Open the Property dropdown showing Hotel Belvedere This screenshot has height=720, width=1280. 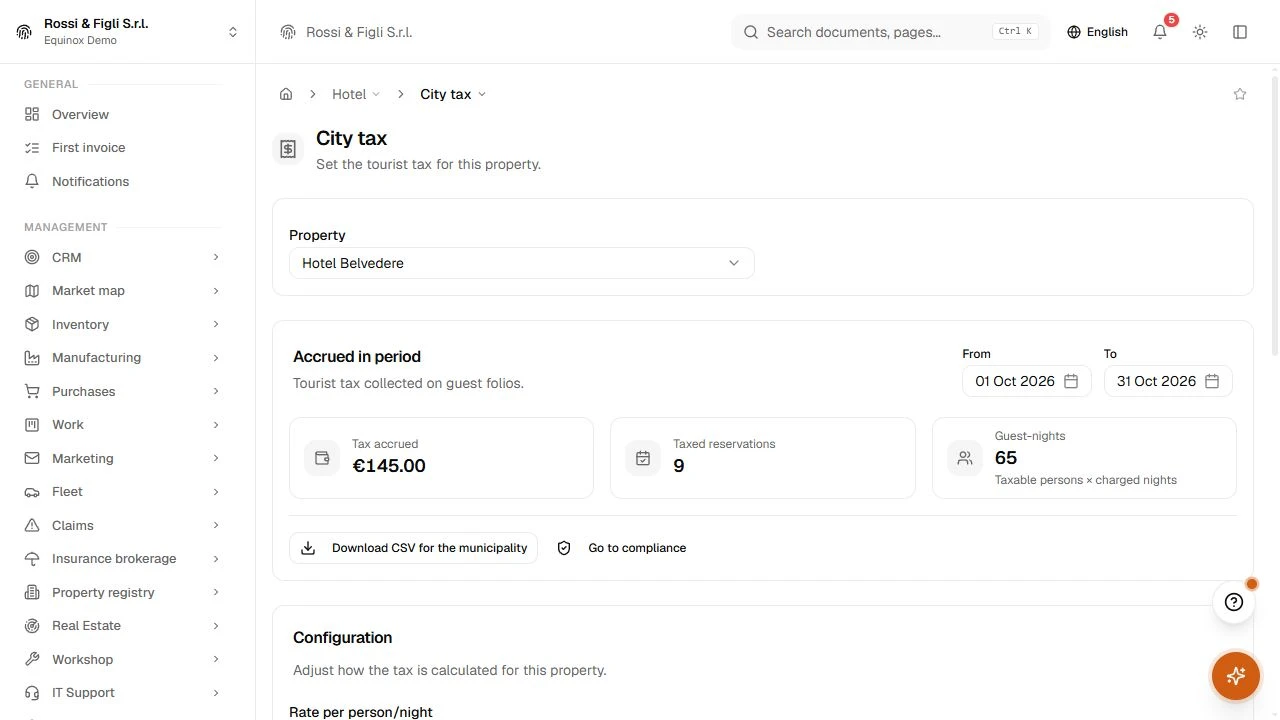(x=521, y=263)
